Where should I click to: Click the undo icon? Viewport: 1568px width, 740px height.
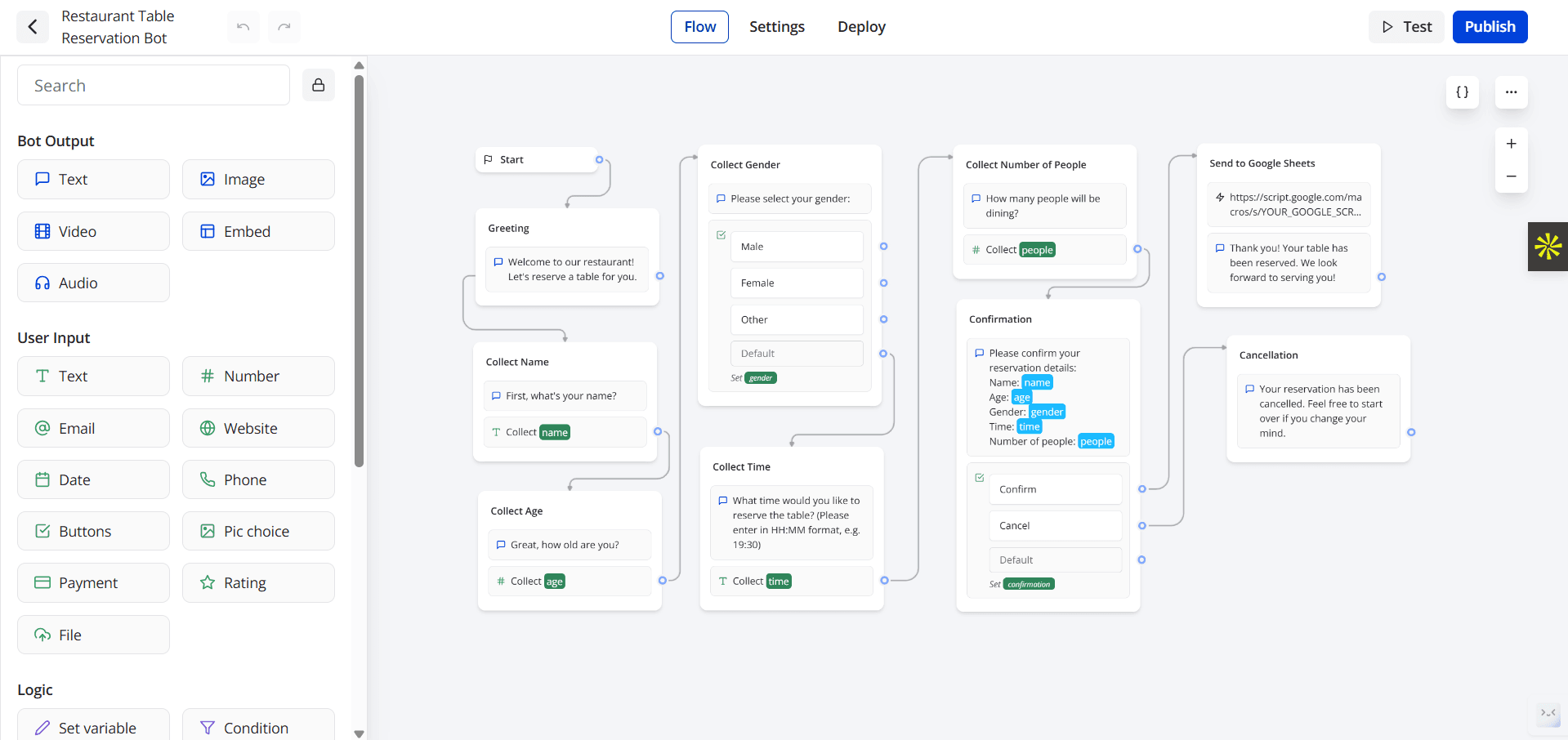(243, 27)
